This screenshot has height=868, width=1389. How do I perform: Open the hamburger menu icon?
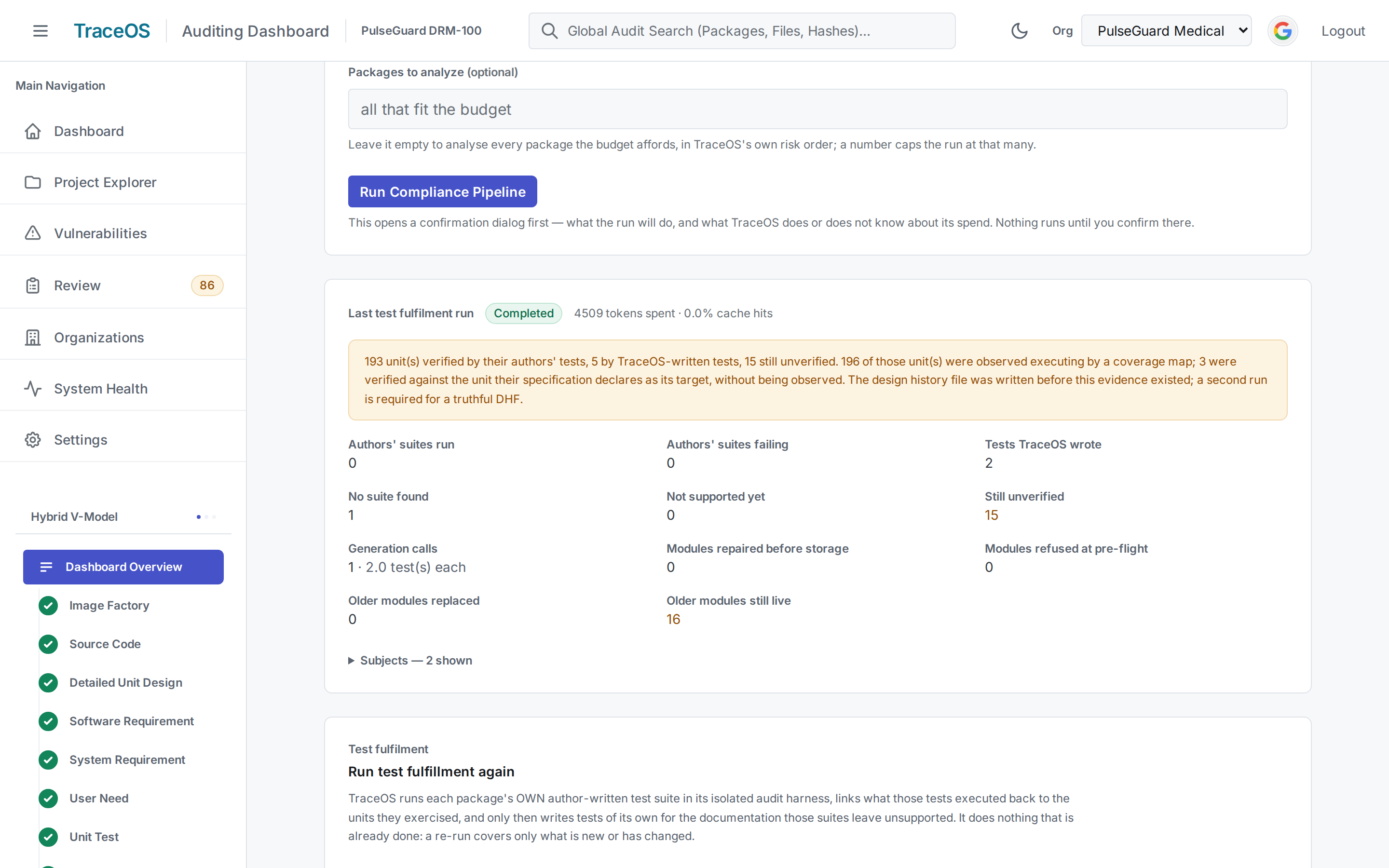(x=40, y=31)
